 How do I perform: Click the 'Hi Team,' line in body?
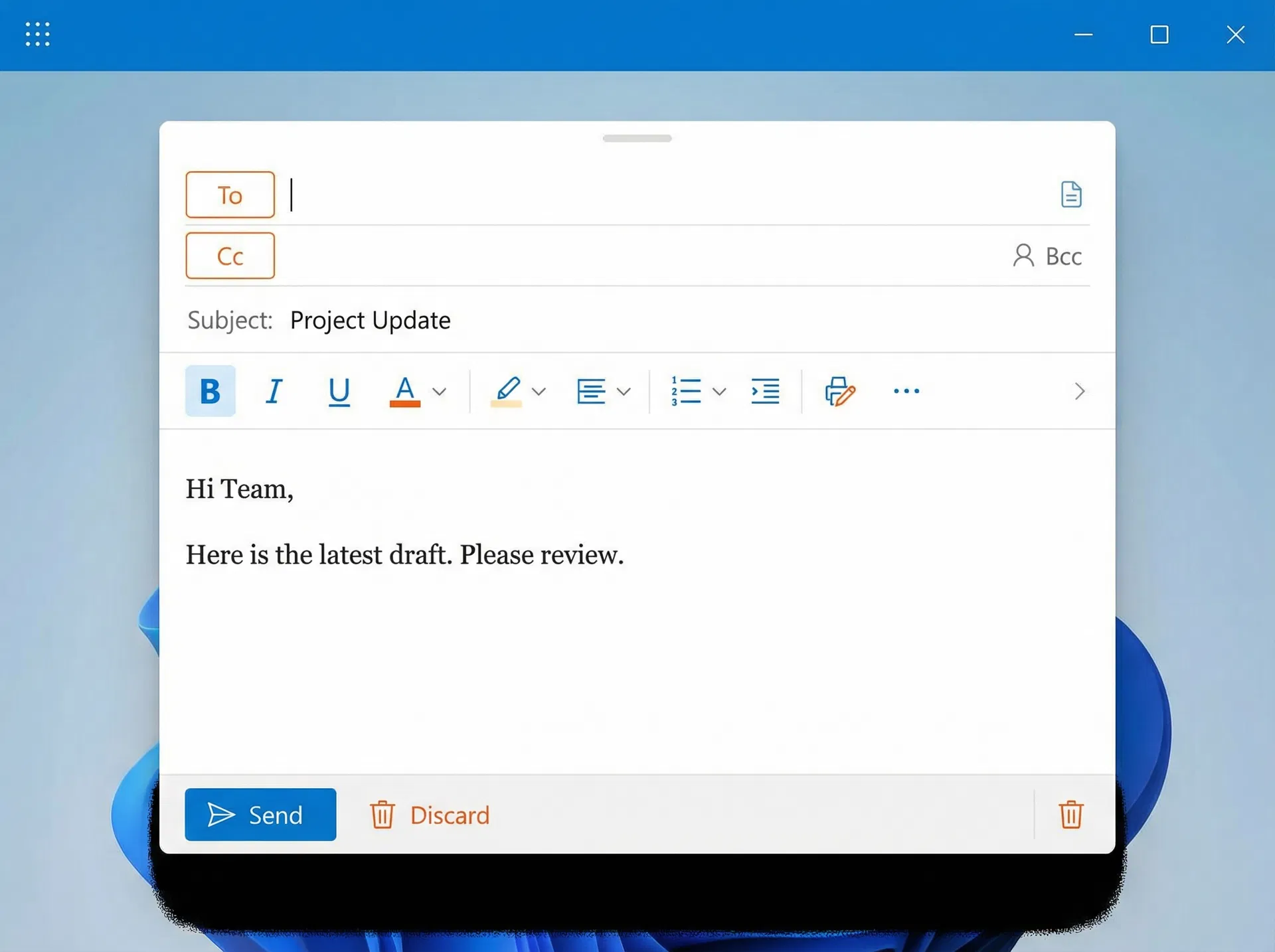[x=239, y=489]
